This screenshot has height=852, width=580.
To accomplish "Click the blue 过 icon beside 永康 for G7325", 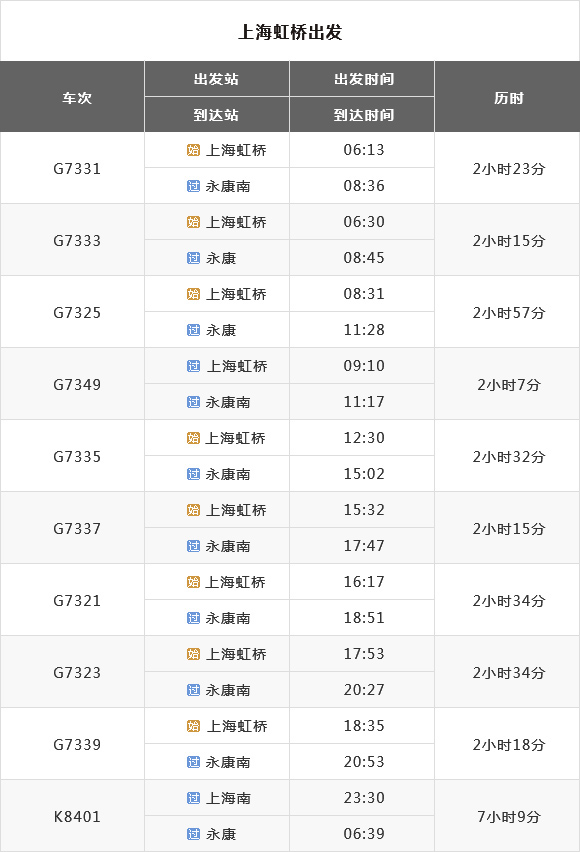I will (x=193, y=330).
